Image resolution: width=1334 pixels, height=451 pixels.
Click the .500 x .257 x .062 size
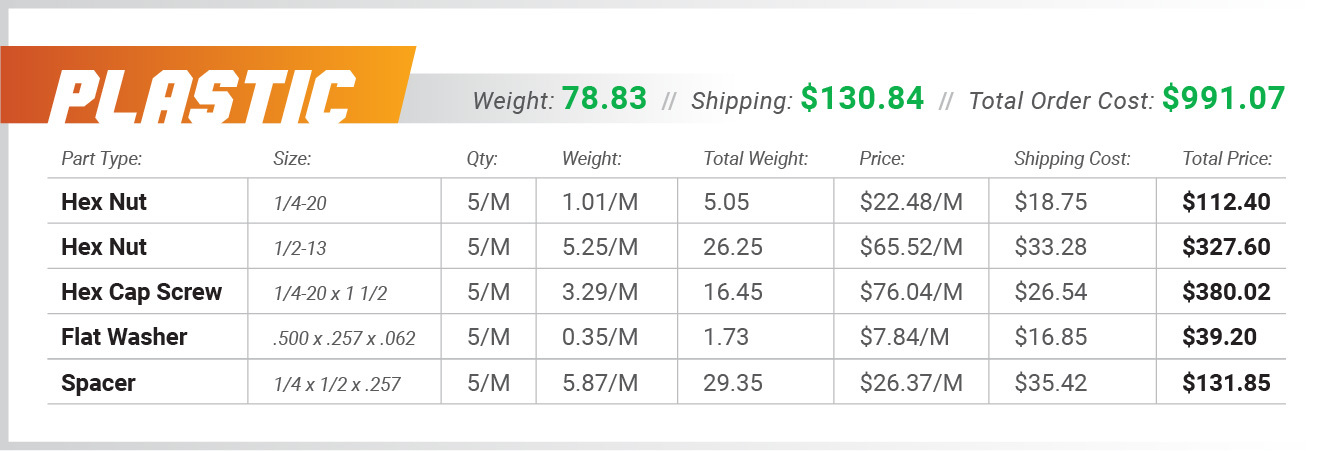click(344, 339)
